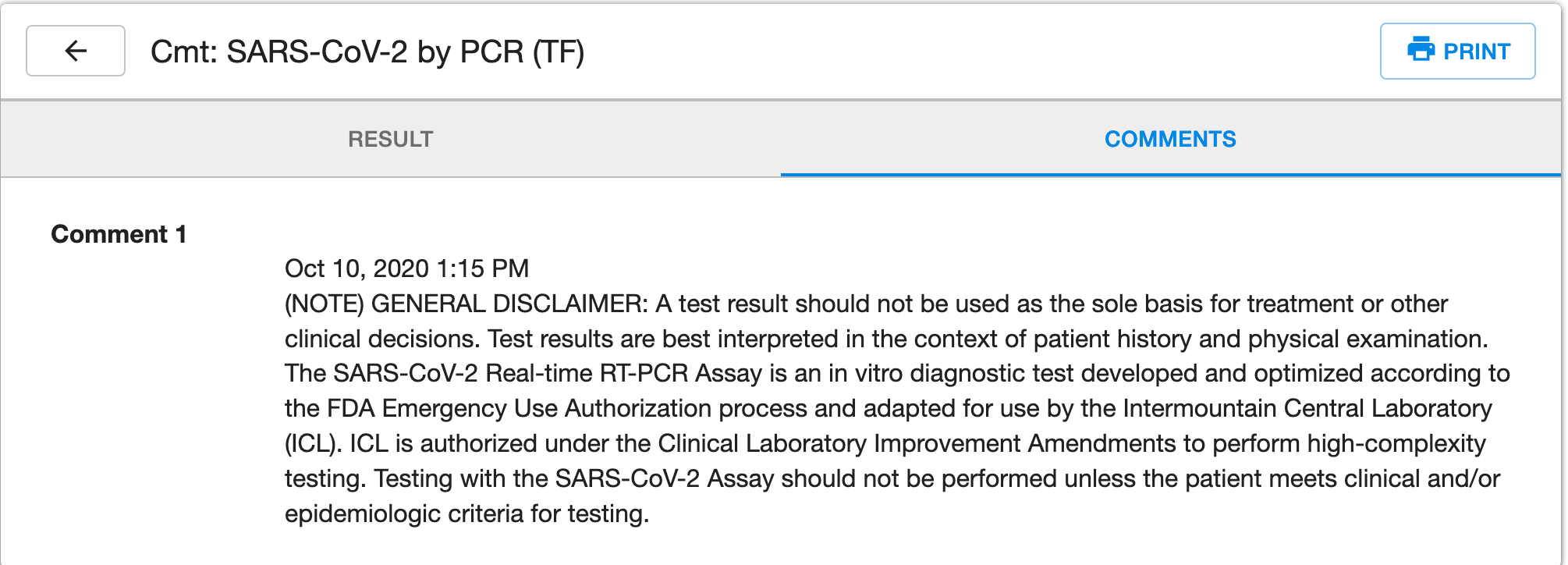
Task: Click the back arrow icon
Action: 76,52
